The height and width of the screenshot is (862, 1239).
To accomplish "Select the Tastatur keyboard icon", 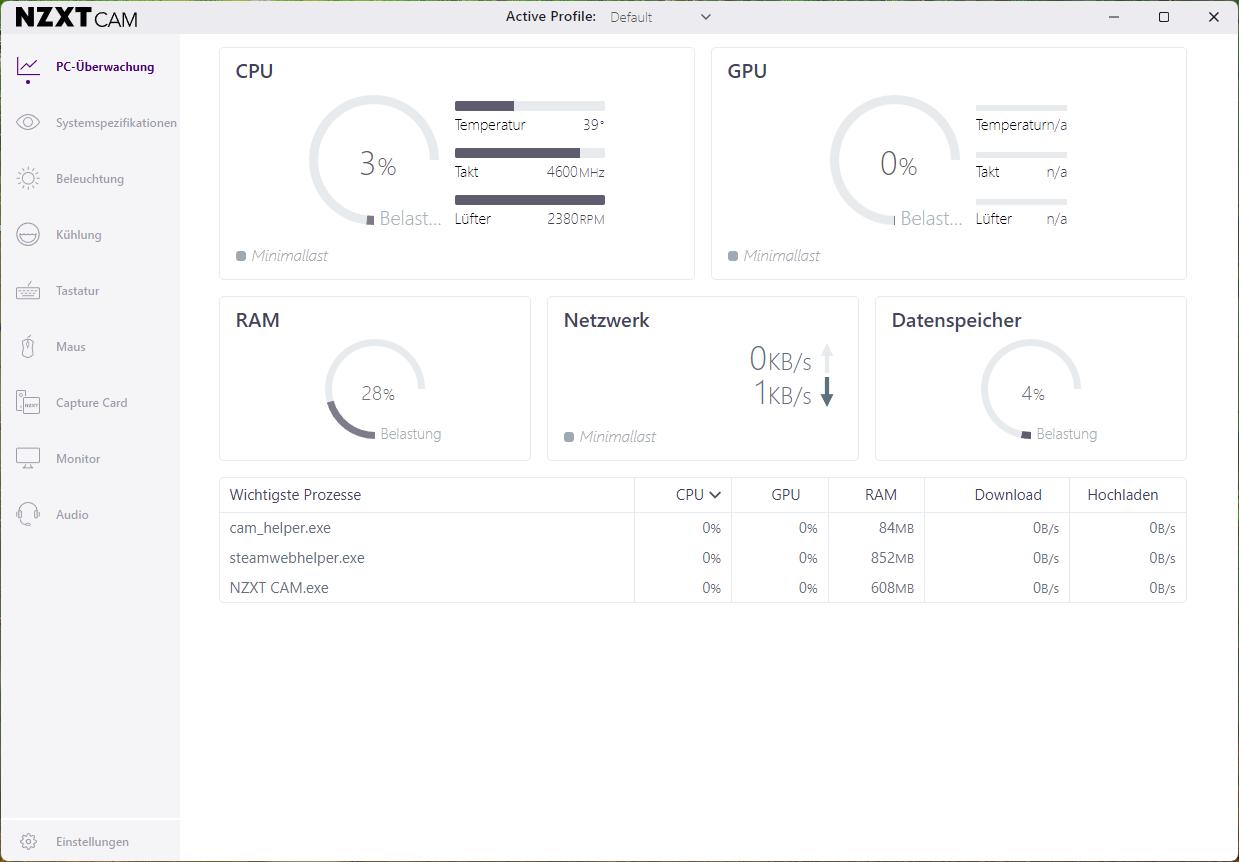I will 28,291.
